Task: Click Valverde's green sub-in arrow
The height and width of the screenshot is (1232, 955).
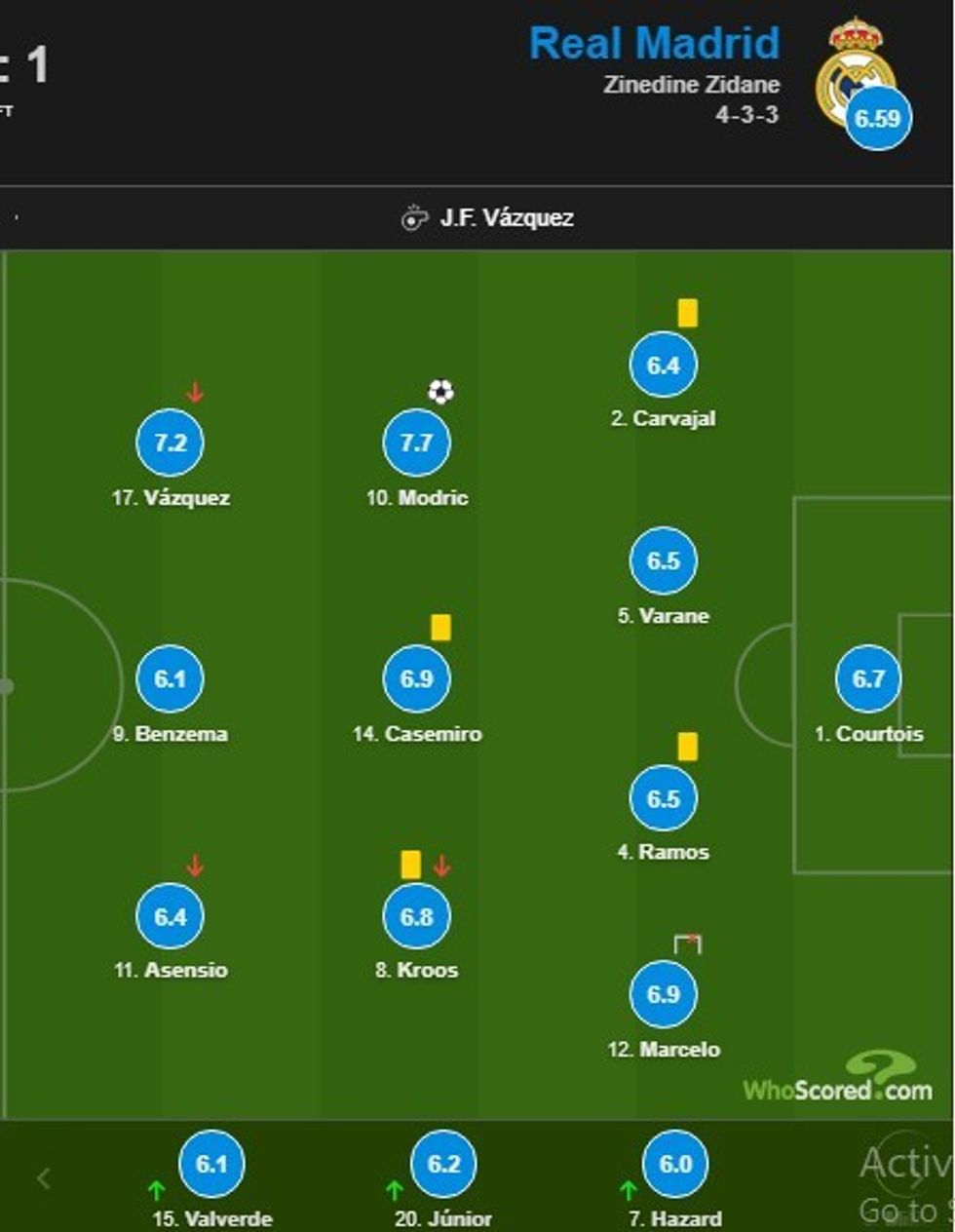Action: coord(156,1190)
